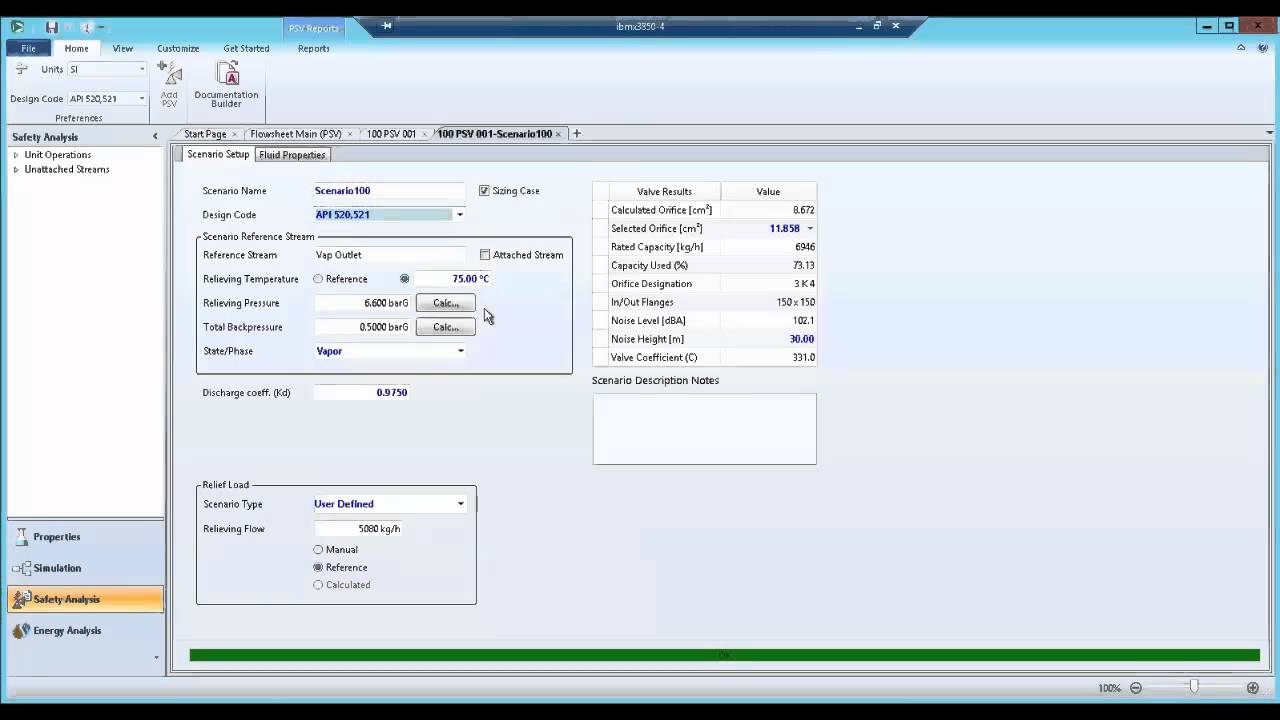The height and width of the screenshot is (720, 1280).
Task: Click Calc button for Relieving Pressure
Action: (446, 303)
